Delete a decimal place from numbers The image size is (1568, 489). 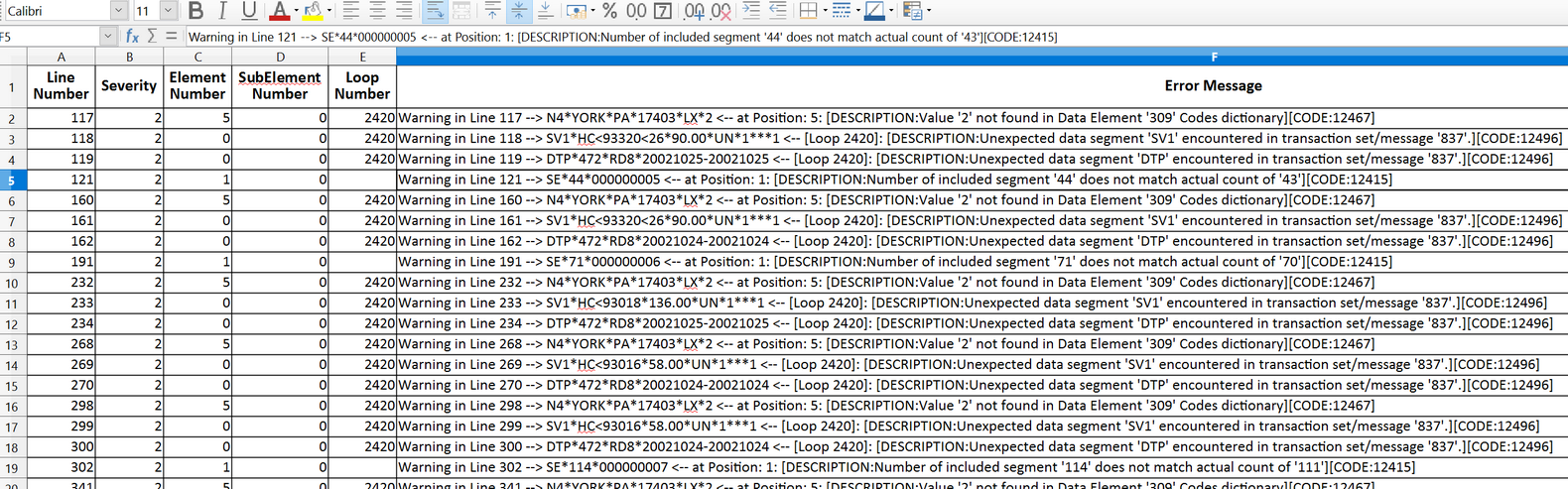(721, 11)
